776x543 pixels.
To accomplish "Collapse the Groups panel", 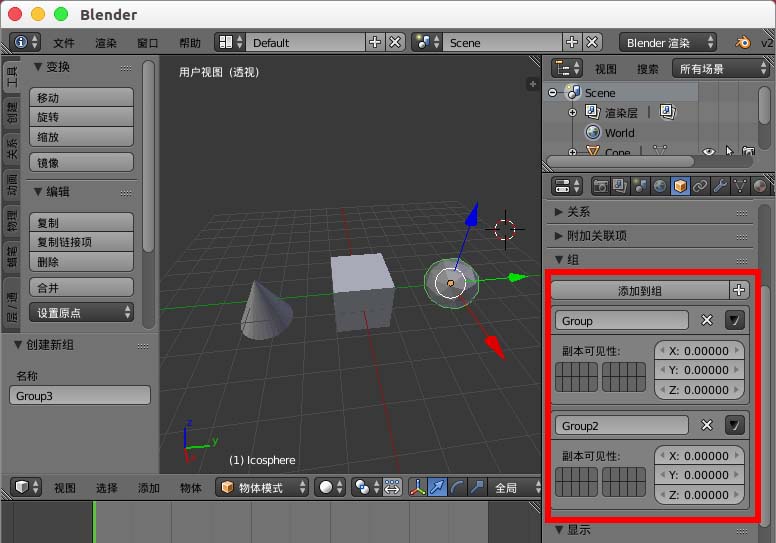I will (559, 259).
